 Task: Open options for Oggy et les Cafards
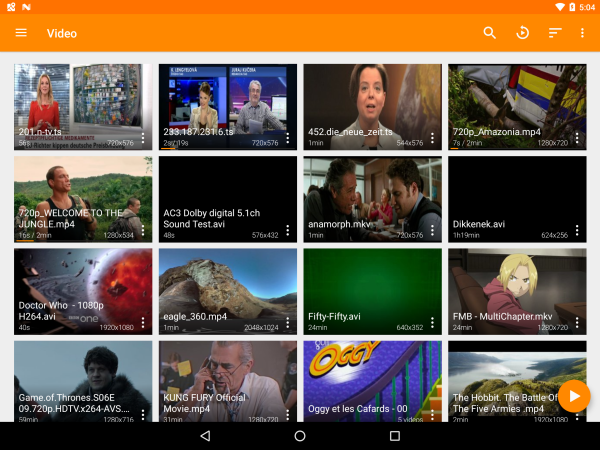(432, 414)
